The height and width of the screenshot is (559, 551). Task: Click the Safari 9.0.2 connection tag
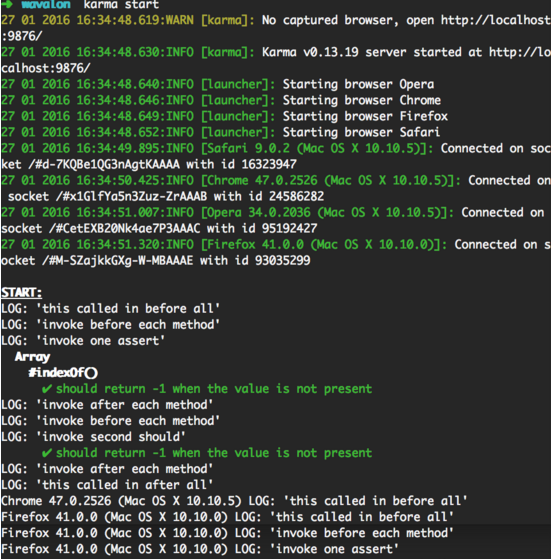[x=317, y=148]
